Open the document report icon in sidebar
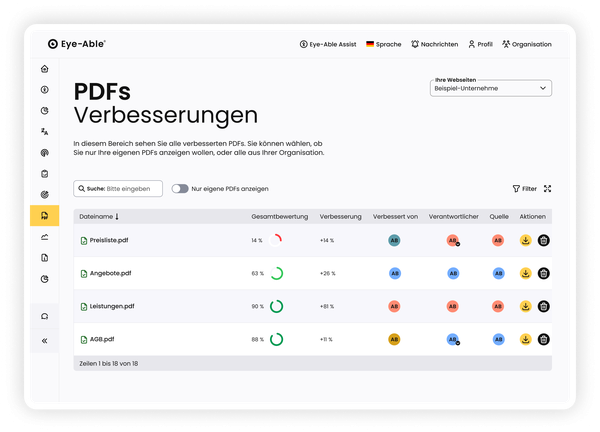The image size is (600, 432). tap(45, 258)
